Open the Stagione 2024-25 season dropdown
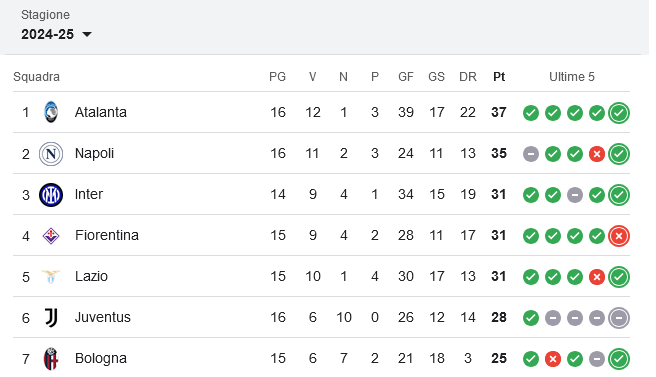 tap(56, 34)
